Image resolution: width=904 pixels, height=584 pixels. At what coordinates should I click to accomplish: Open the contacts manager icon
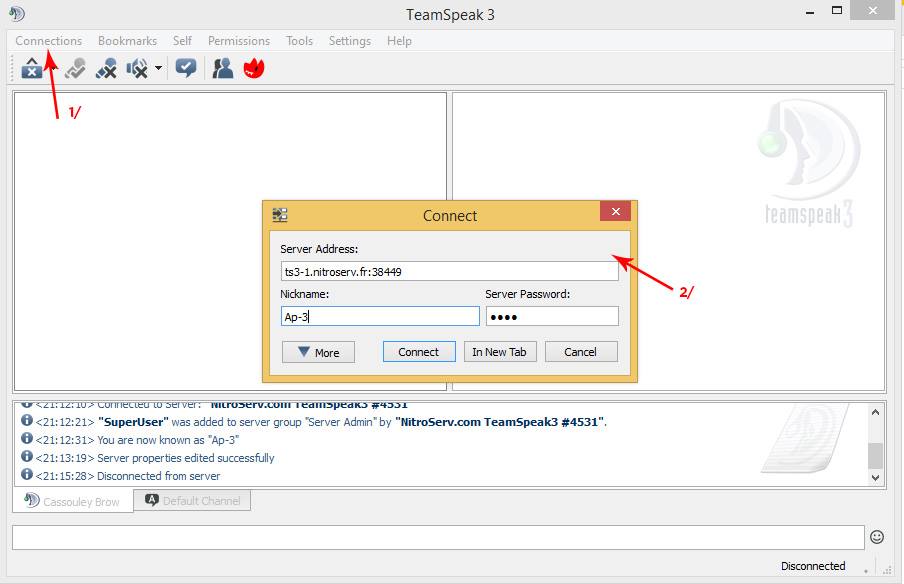222,68
